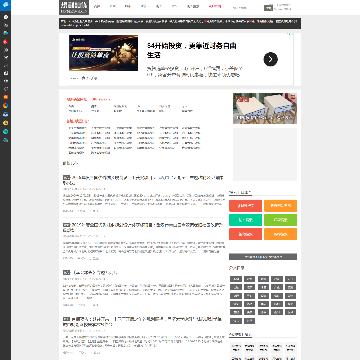Open the pink highlighted item in the top navigation
360x360 pixels.
coord(215,6)
